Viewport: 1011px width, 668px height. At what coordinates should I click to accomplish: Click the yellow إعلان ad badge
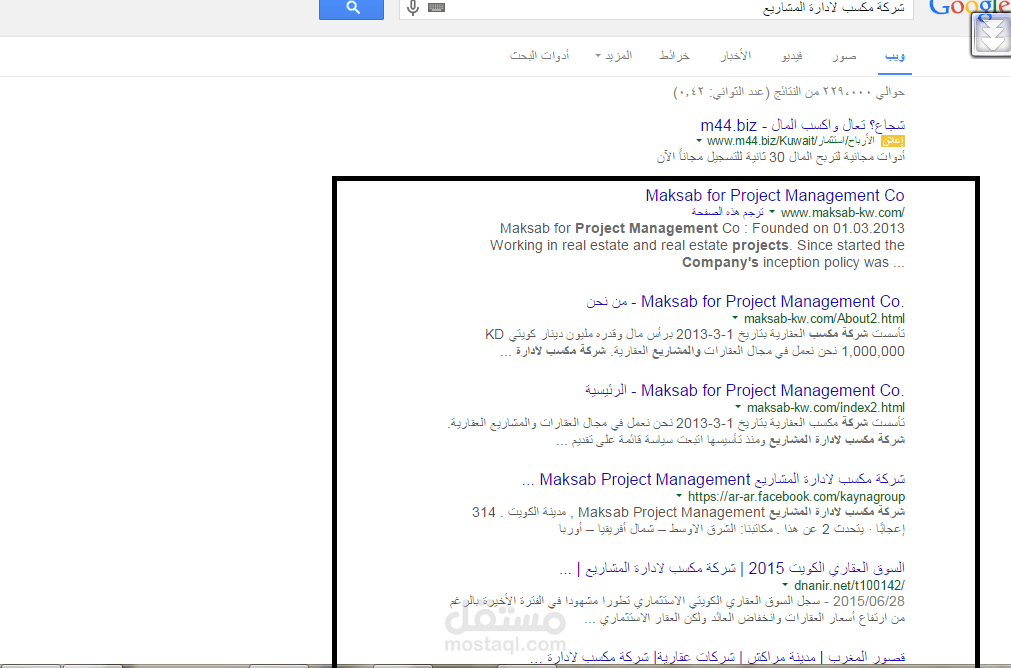coord(893,141)
